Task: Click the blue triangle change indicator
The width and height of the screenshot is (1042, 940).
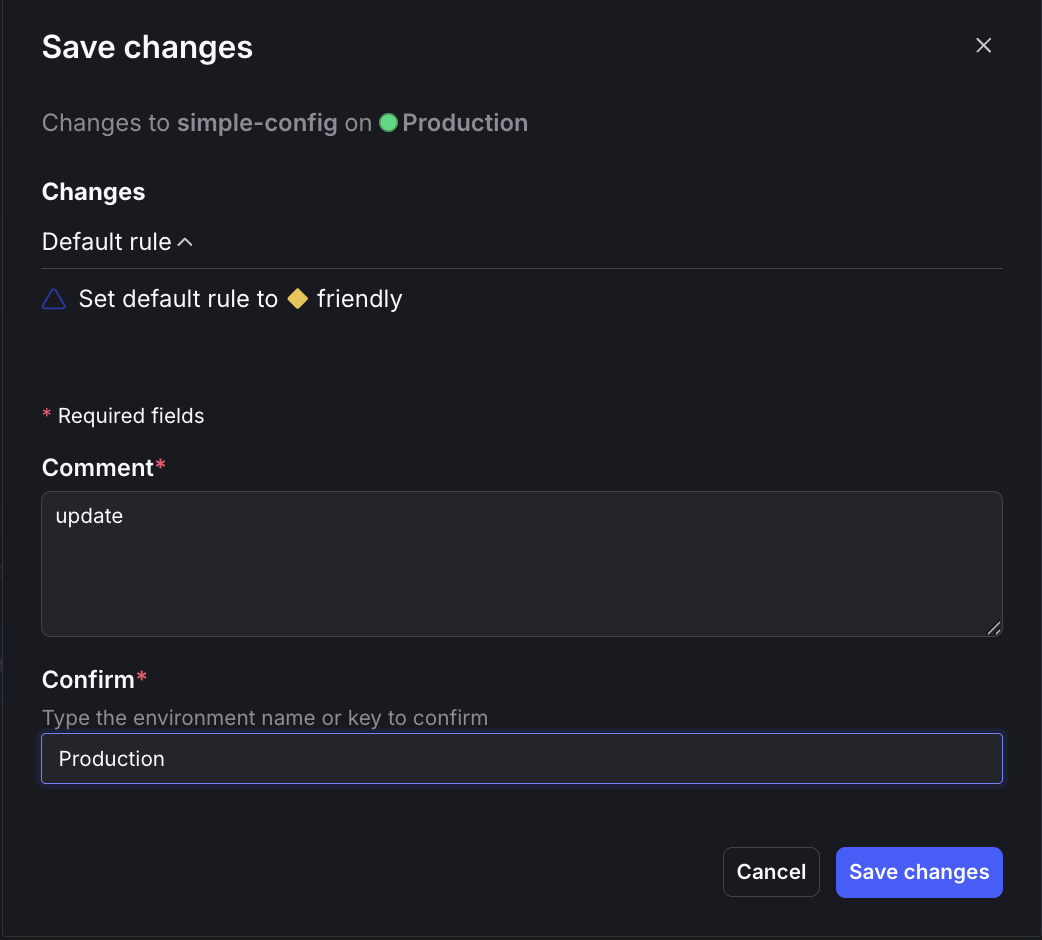Action: 52,299
